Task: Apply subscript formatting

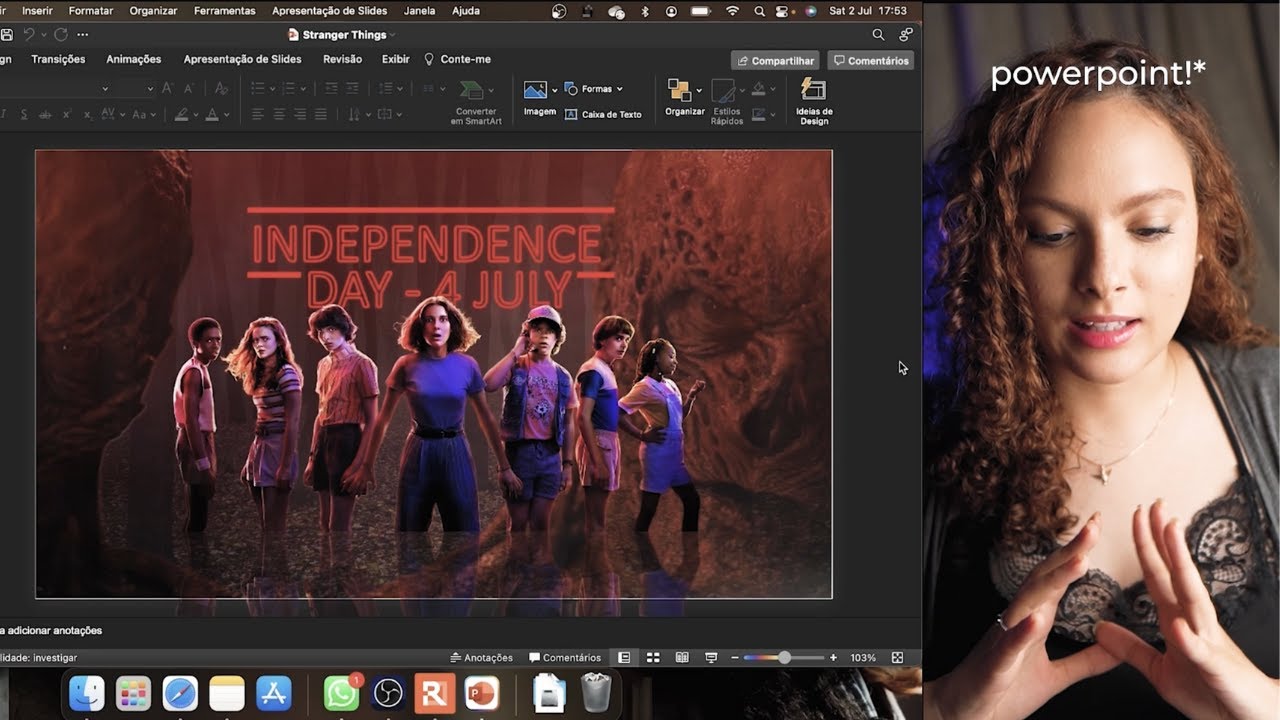Action: point(88,115)
